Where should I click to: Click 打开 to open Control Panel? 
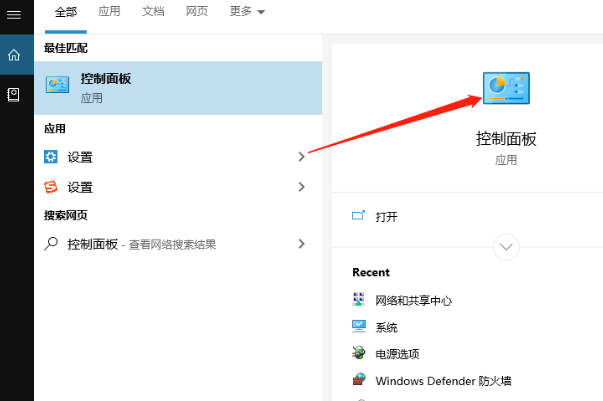coord(386,217)
